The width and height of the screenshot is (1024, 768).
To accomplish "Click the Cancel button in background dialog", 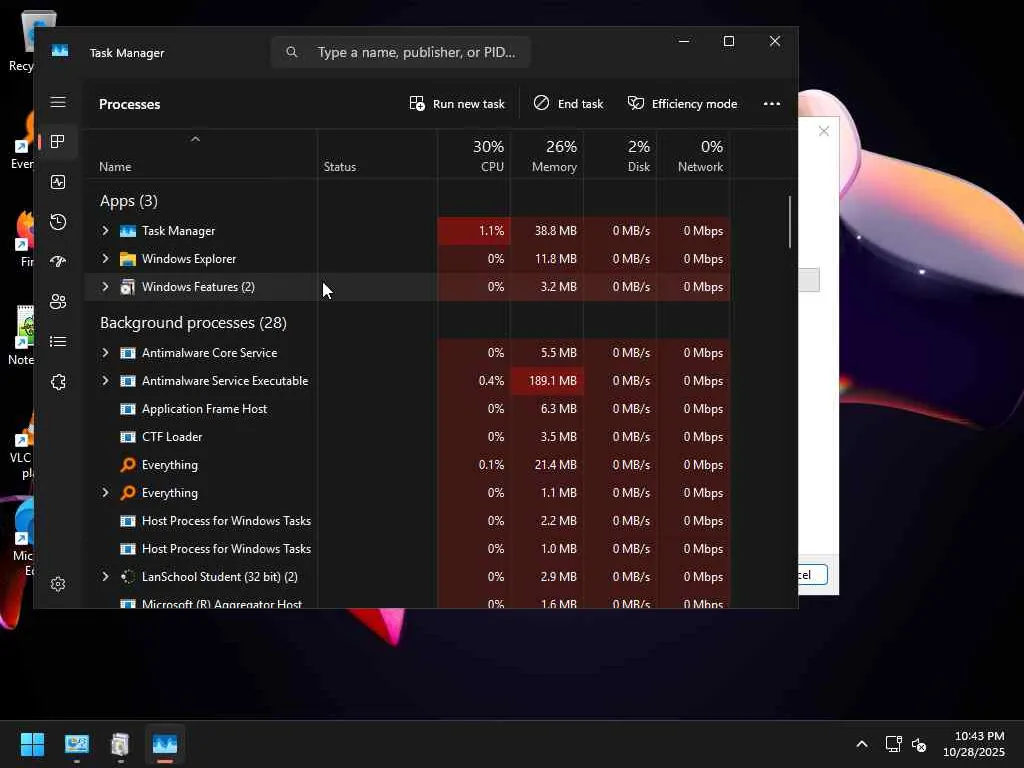I will pyautogui.click(x=813, y=575).
